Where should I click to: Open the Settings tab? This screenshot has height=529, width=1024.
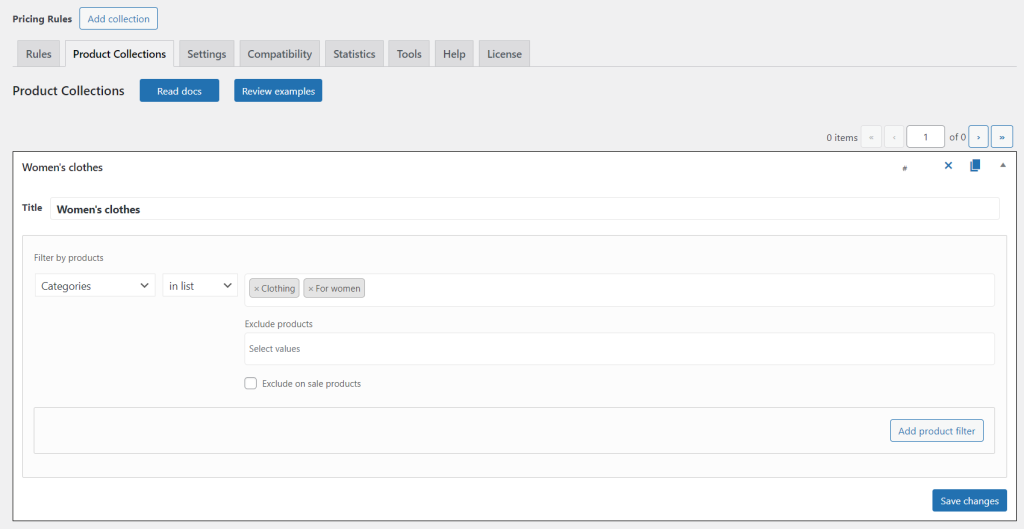[x=206, y=54]
